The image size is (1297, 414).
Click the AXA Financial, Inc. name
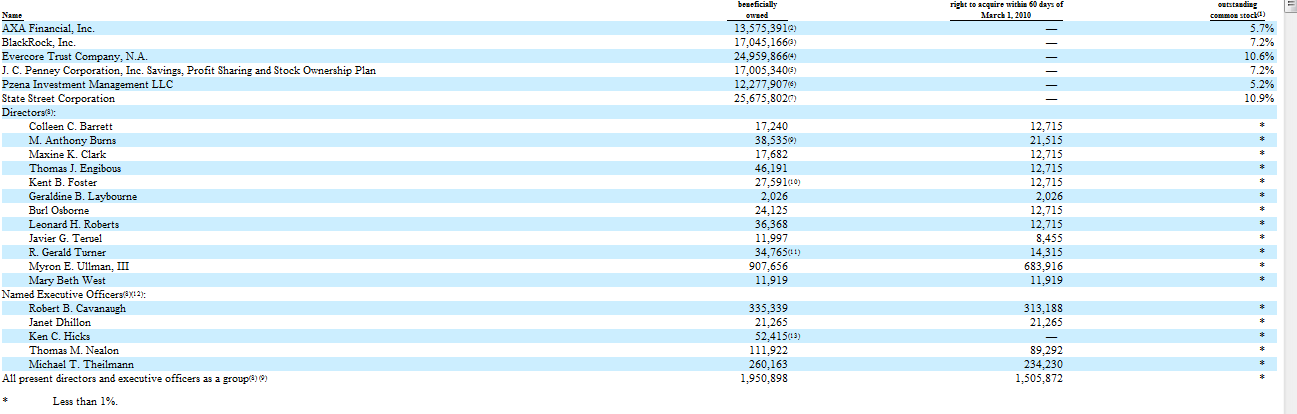pos(48,29)
